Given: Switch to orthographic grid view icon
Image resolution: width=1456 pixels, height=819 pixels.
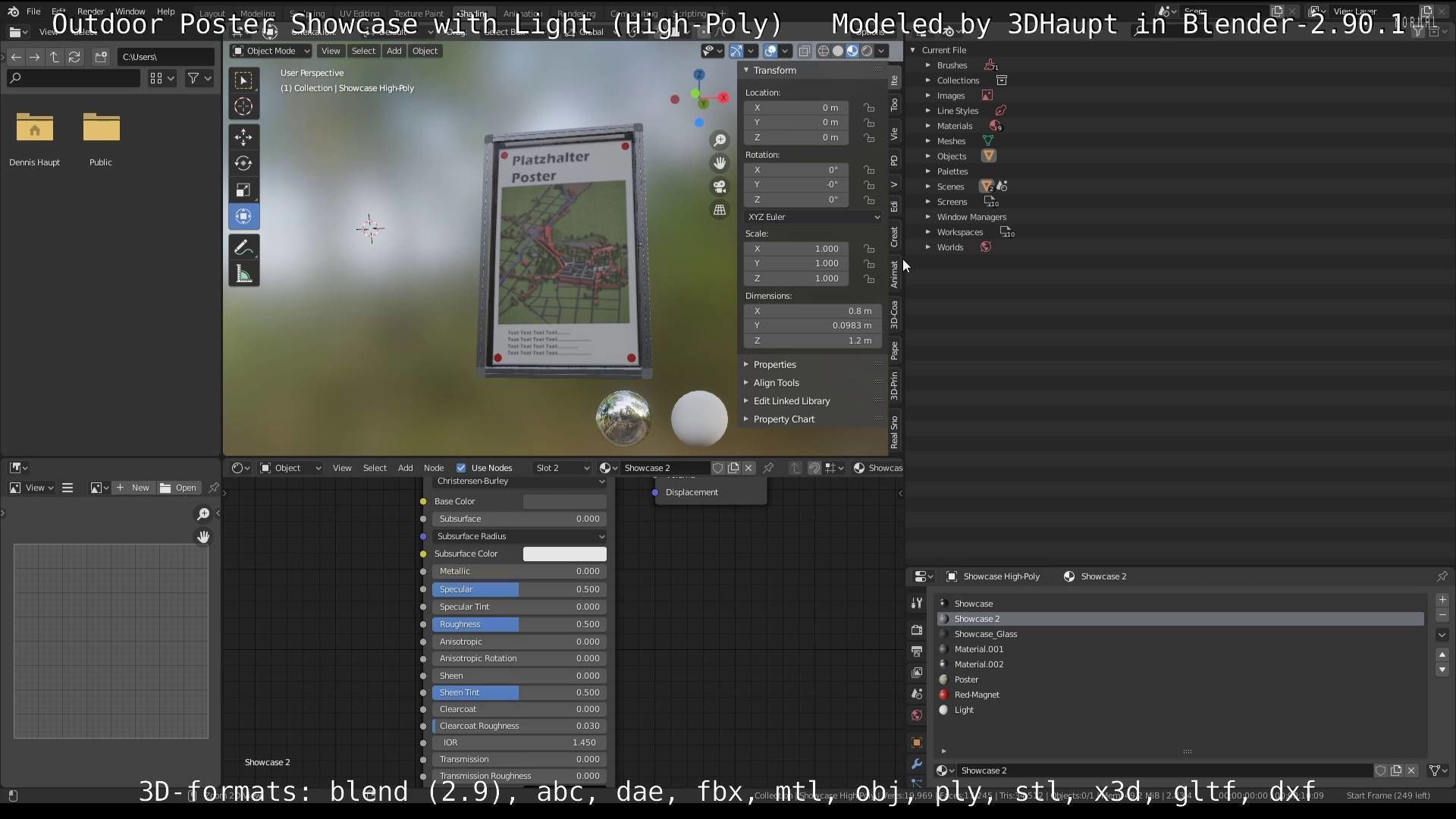Looking at the screenshot, I should [719, 210].
